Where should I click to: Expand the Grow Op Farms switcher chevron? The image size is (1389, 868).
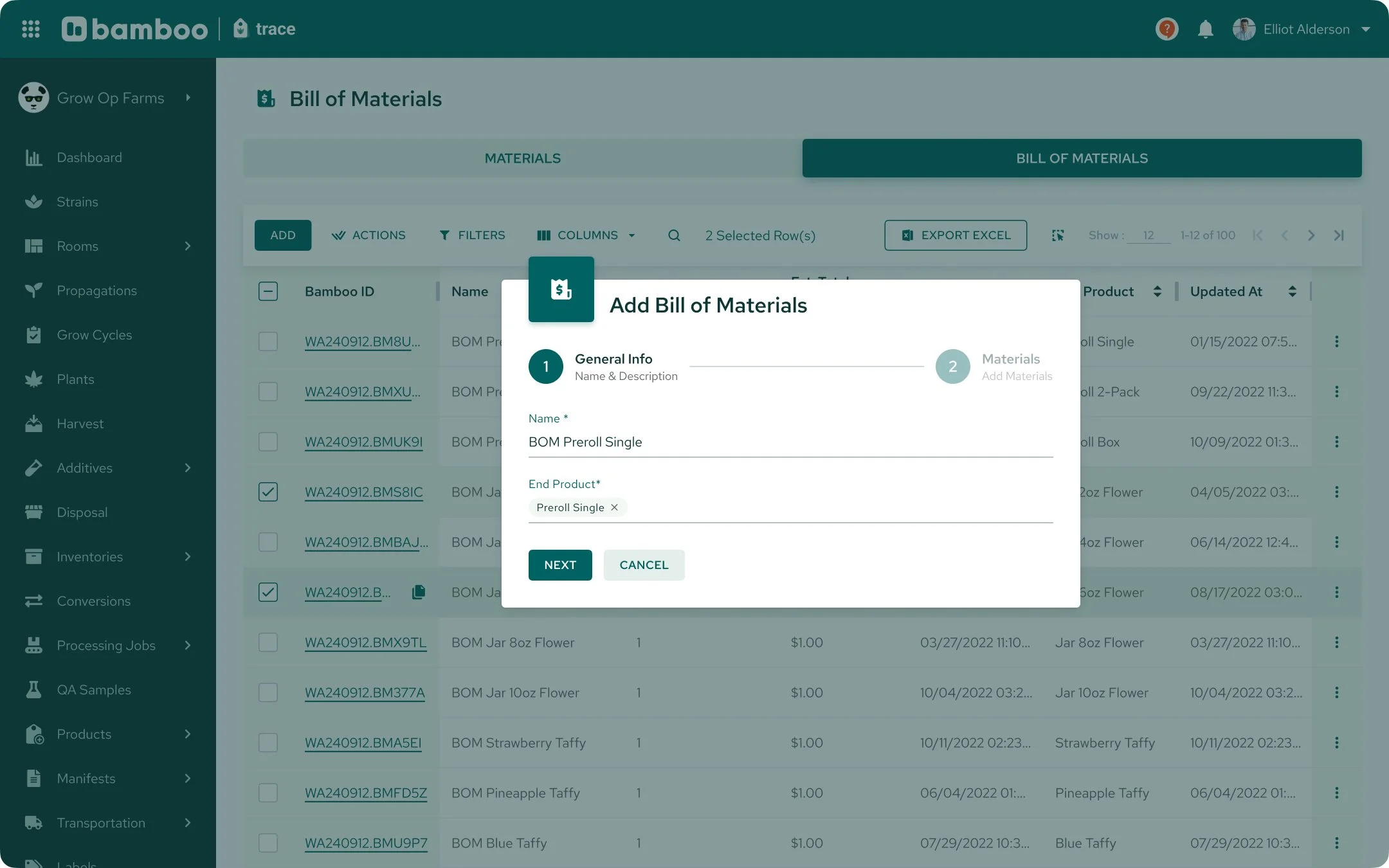tap(188, 98)
